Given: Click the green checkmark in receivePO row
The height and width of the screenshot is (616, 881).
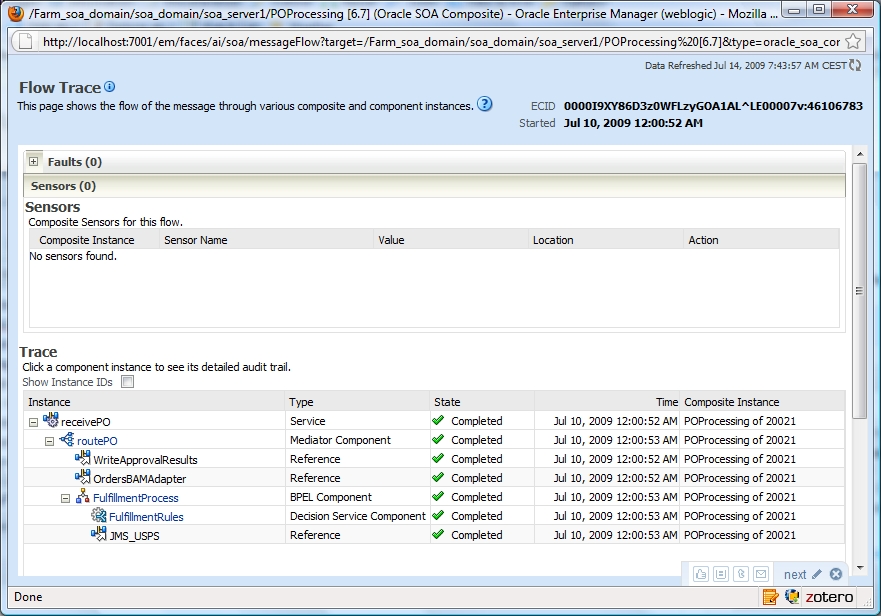Looking at the screenshot, I should pos(438,420).
